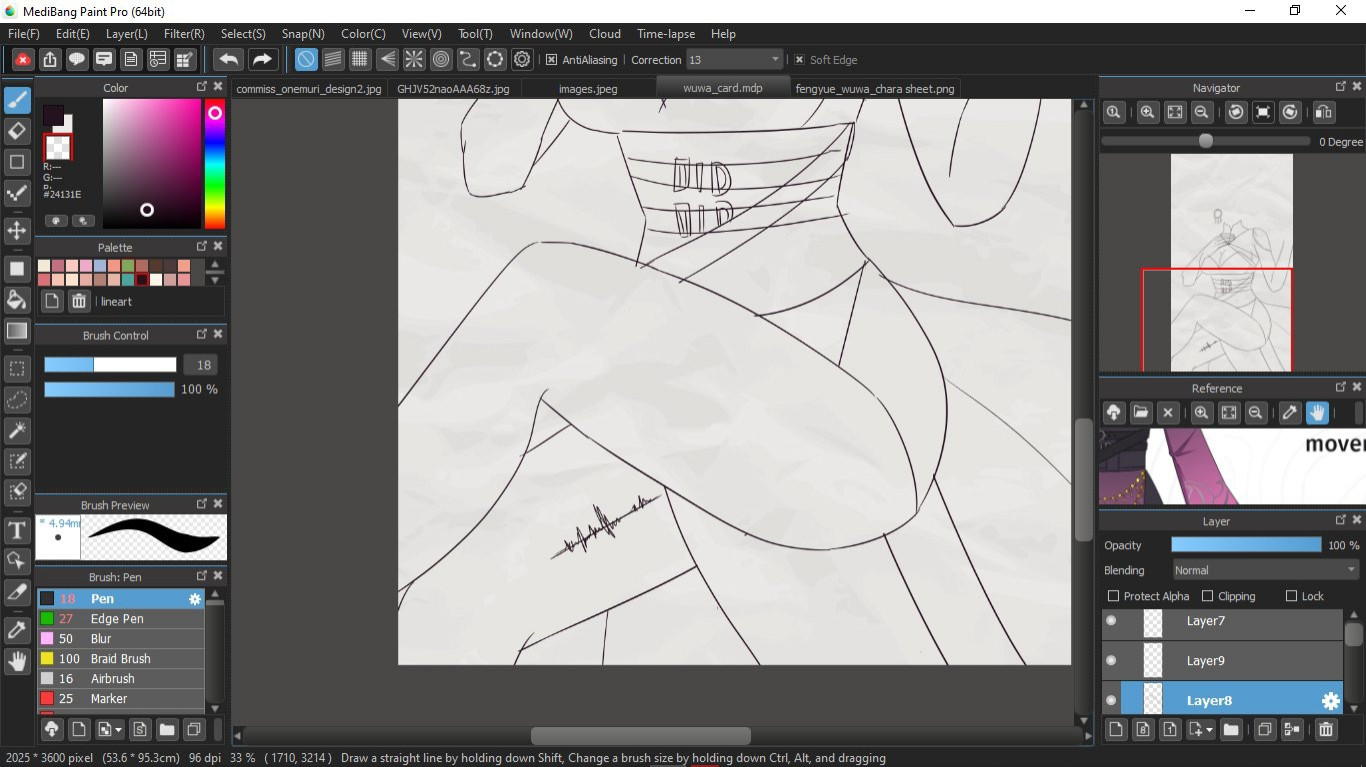
Task: Enable the layer Lock checkbox
Action: (x=1291, y=596)
